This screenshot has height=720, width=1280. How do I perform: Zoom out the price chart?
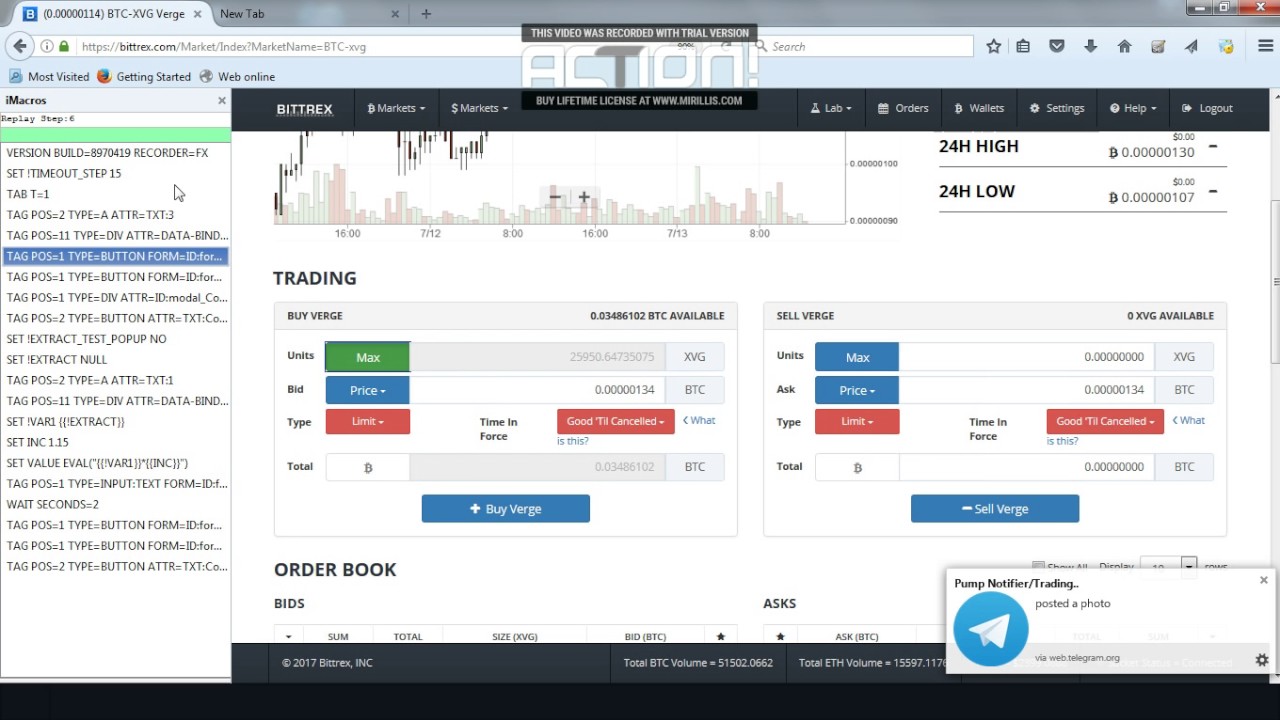tap(555, 197)
